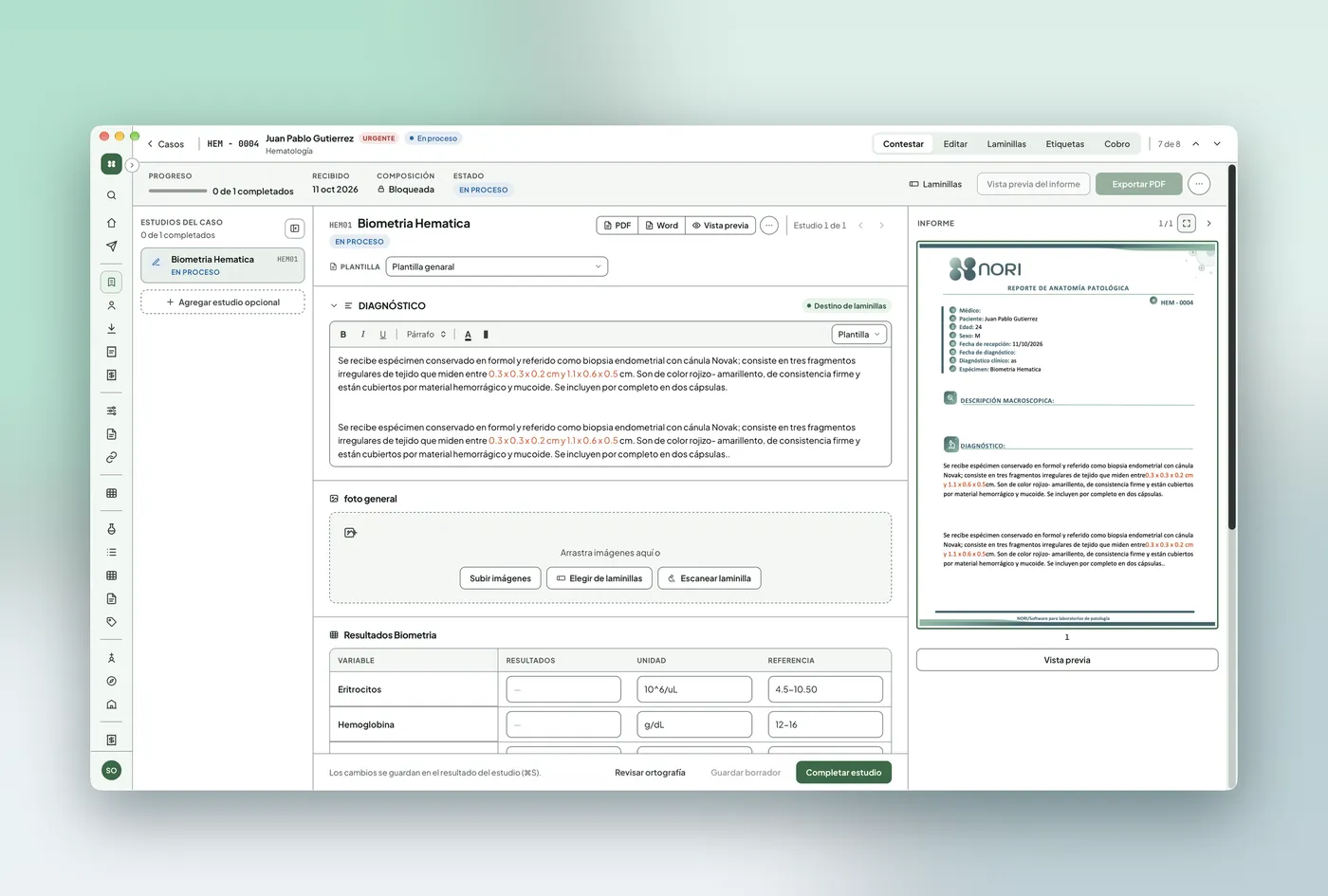Click the compass icon in sidebar
The width and height of the screenshot is (1328, 896).
click(111, 681)
